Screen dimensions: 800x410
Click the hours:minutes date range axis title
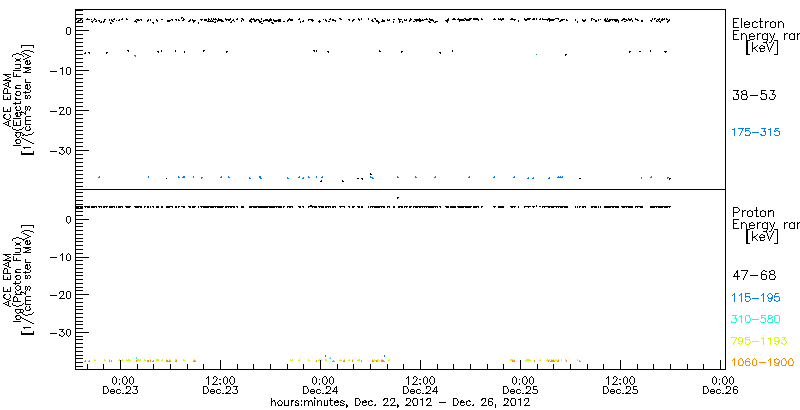point(401,402)
